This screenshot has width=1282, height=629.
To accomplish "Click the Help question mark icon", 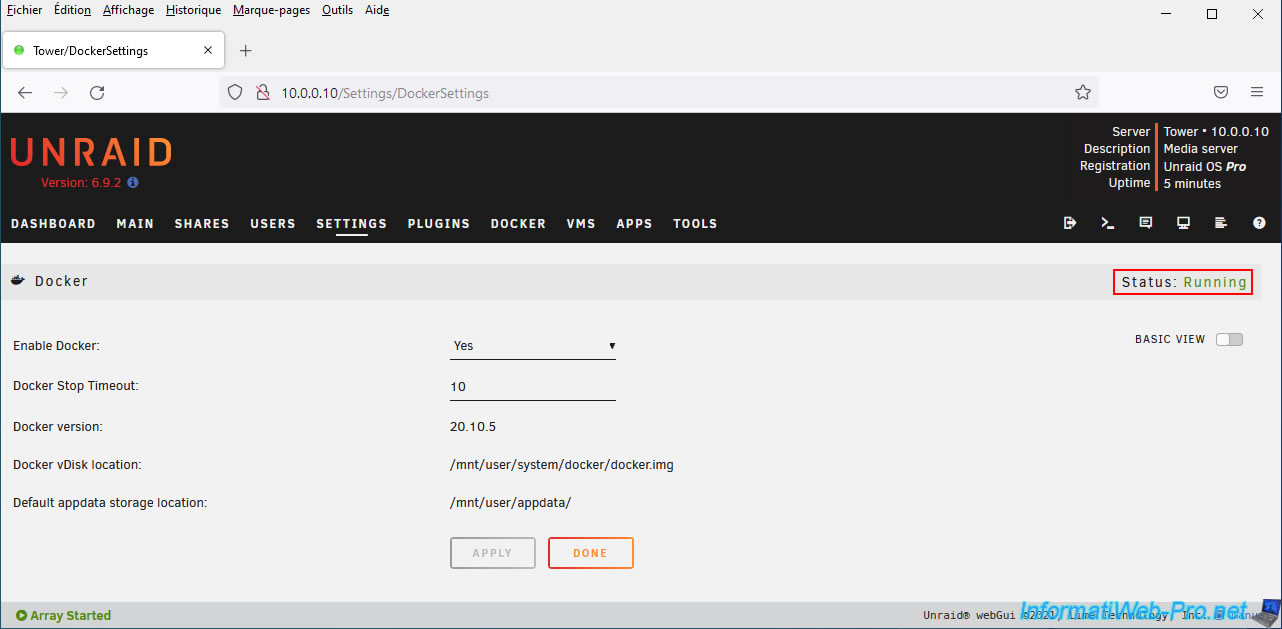I will click(x=1259, y=223).
